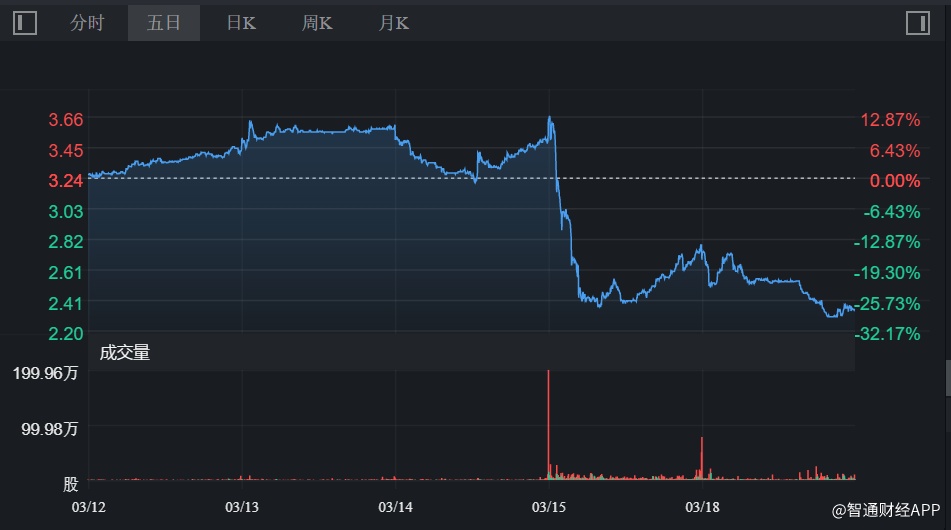The image size is (951, 530).
Task: Click the 0.00% percent label
Action: pyautogui.click(x=895, y=181)
